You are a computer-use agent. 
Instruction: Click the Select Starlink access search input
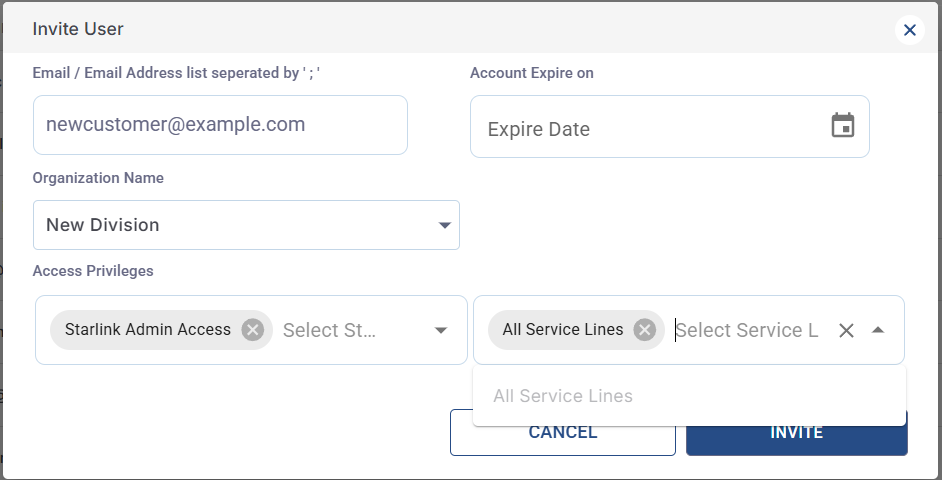click(330, 330)
